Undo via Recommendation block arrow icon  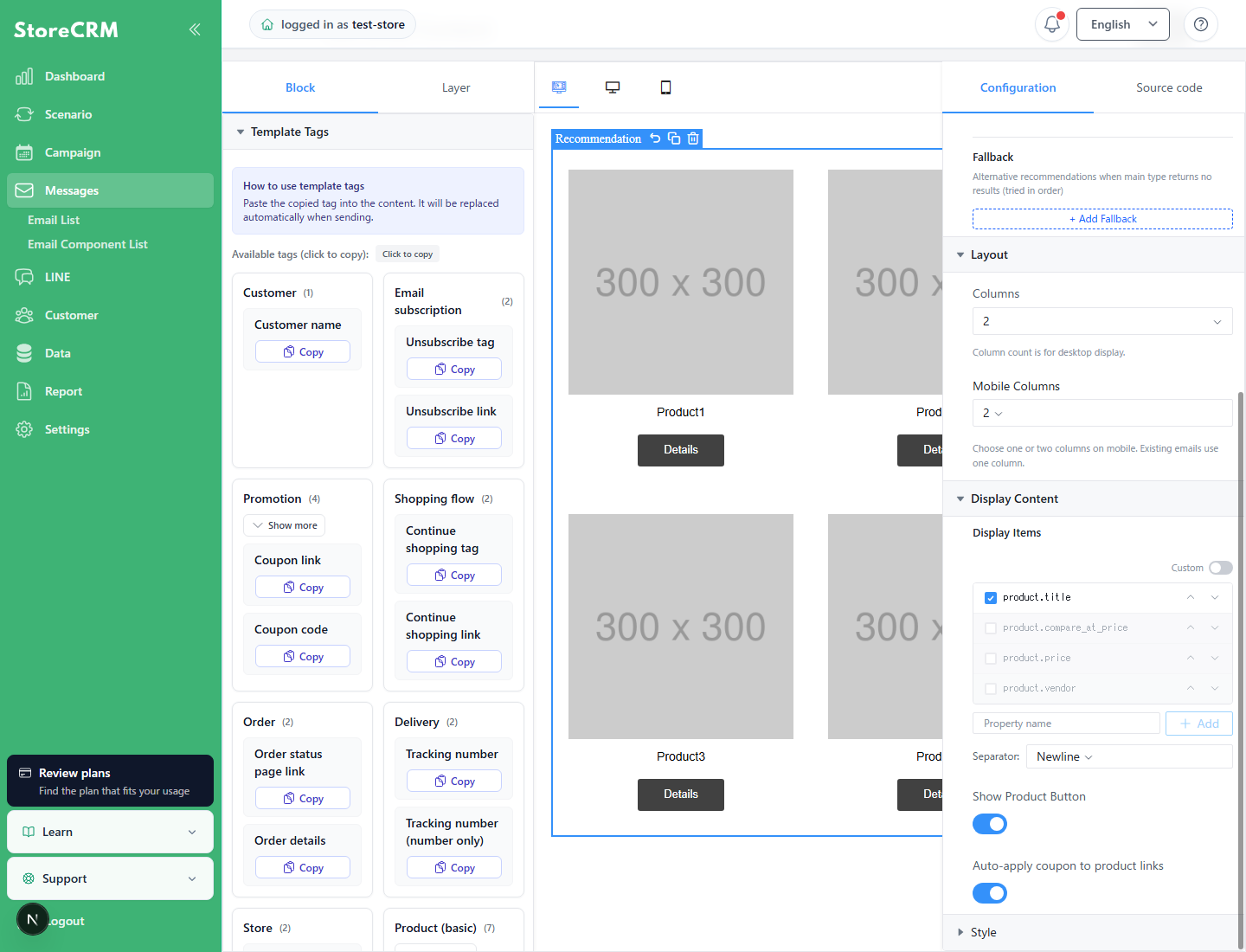coord(655,138)
